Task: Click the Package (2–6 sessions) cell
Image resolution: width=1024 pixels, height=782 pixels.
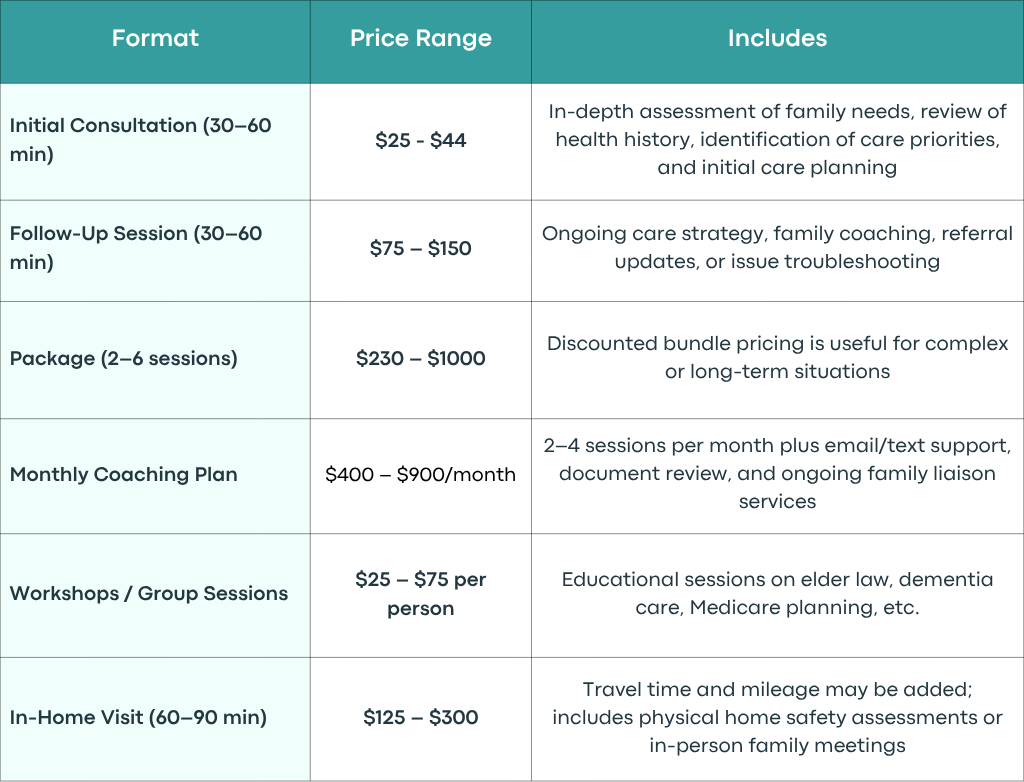Action: [155, 359]
